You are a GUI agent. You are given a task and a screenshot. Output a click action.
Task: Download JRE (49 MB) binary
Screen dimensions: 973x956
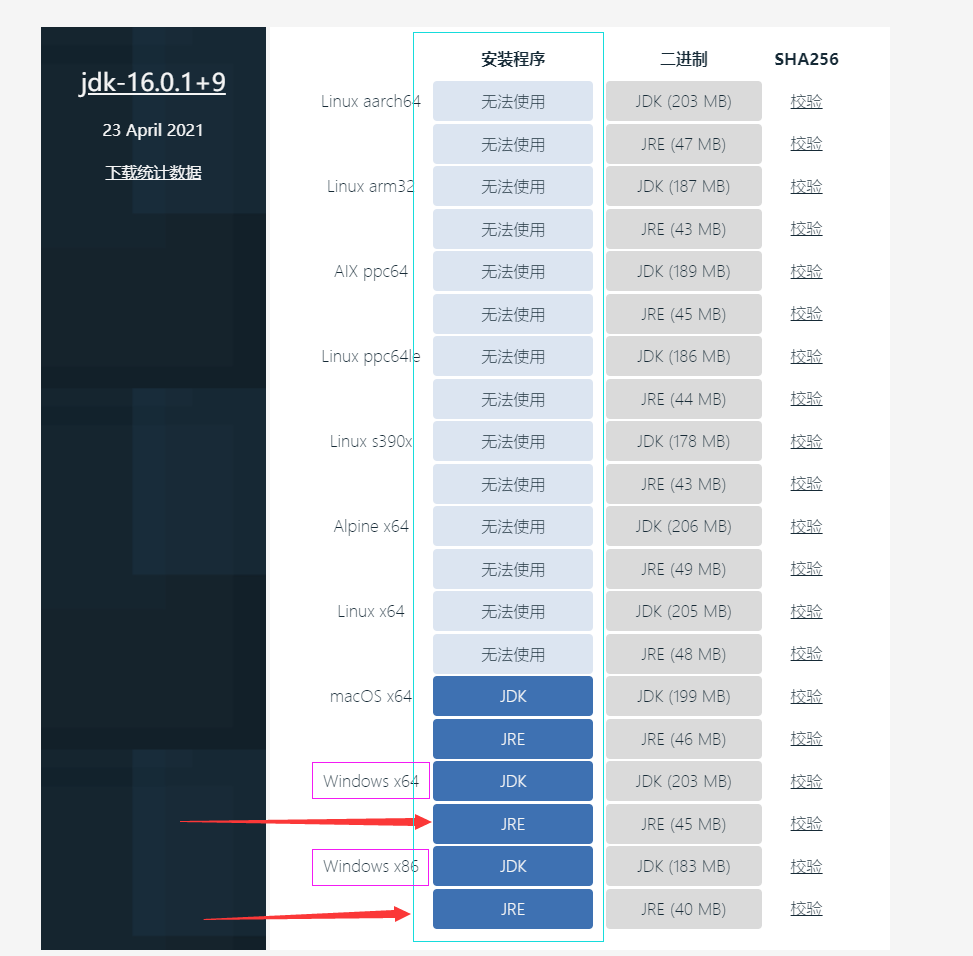tap(684, 569)
